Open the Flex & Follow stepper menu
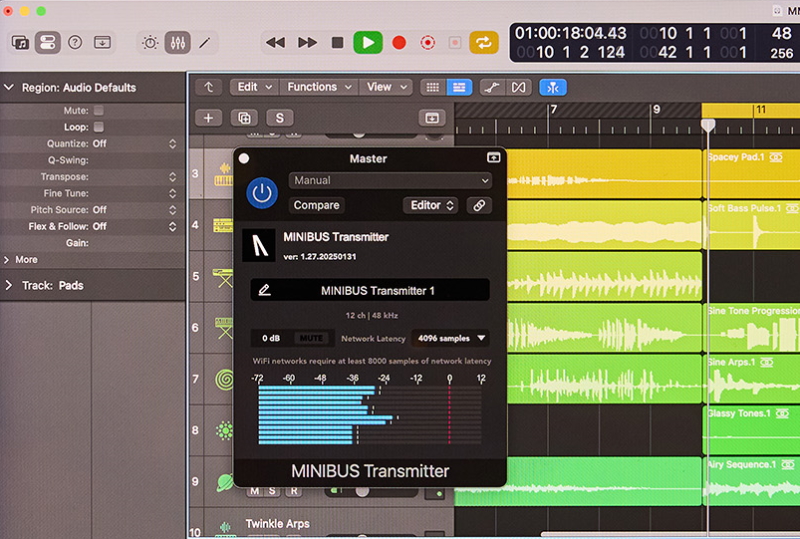The width and height of the screenshot is (800, 539). tap(172, 226)
